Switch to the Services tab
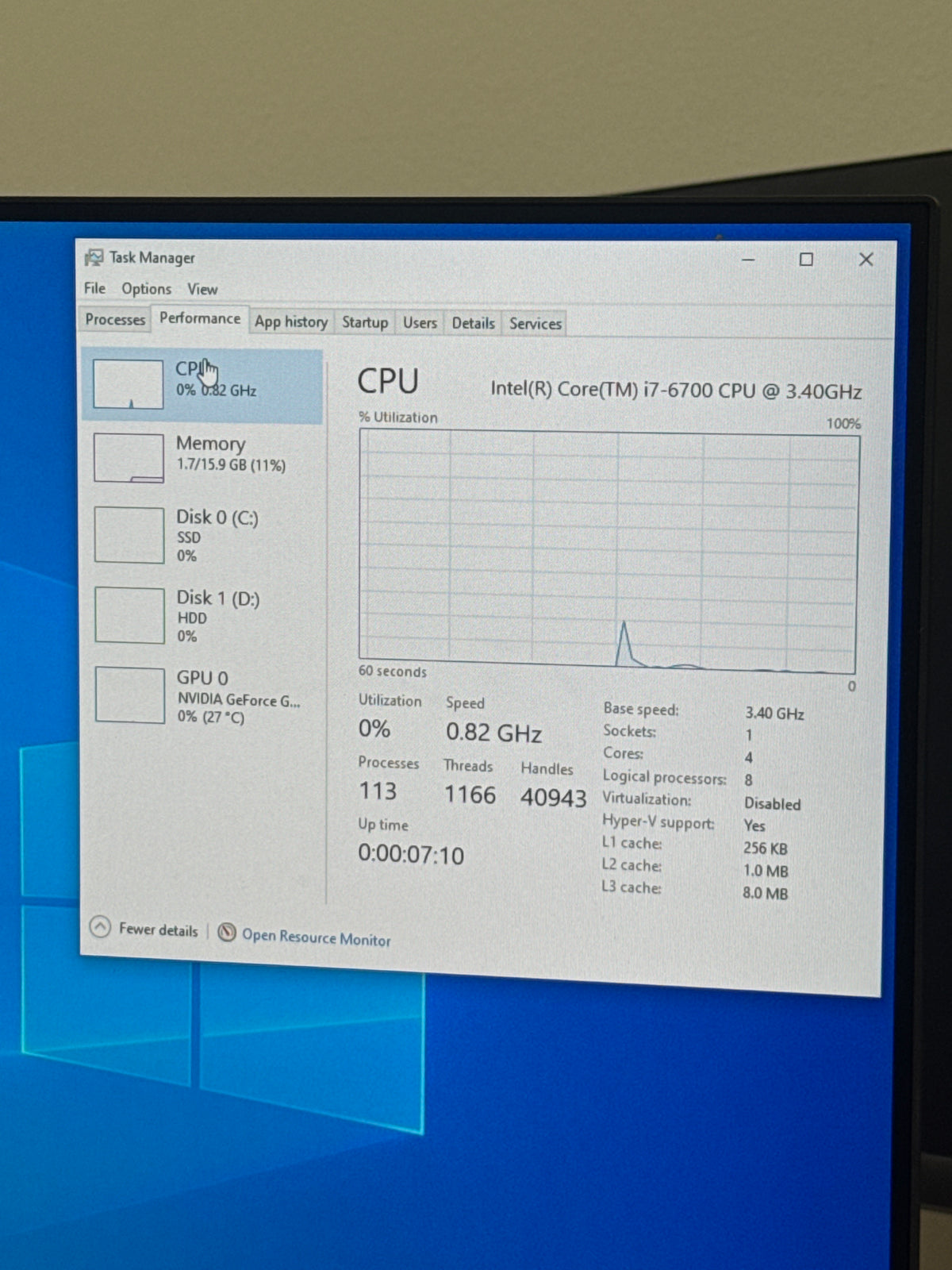Image resolution: width=952 pixels, height=1270 pixels. (x=535, y=324)
